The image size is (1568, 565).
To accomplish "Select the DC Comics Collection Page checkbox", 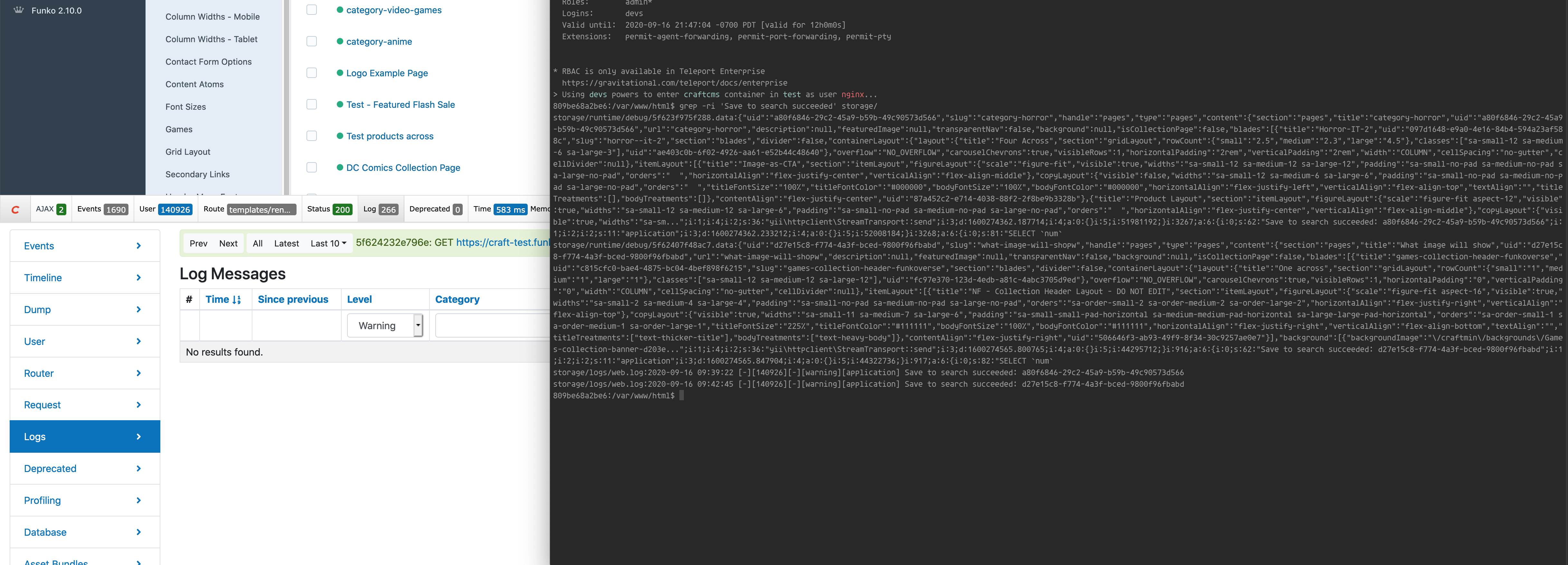I will 312,167.
